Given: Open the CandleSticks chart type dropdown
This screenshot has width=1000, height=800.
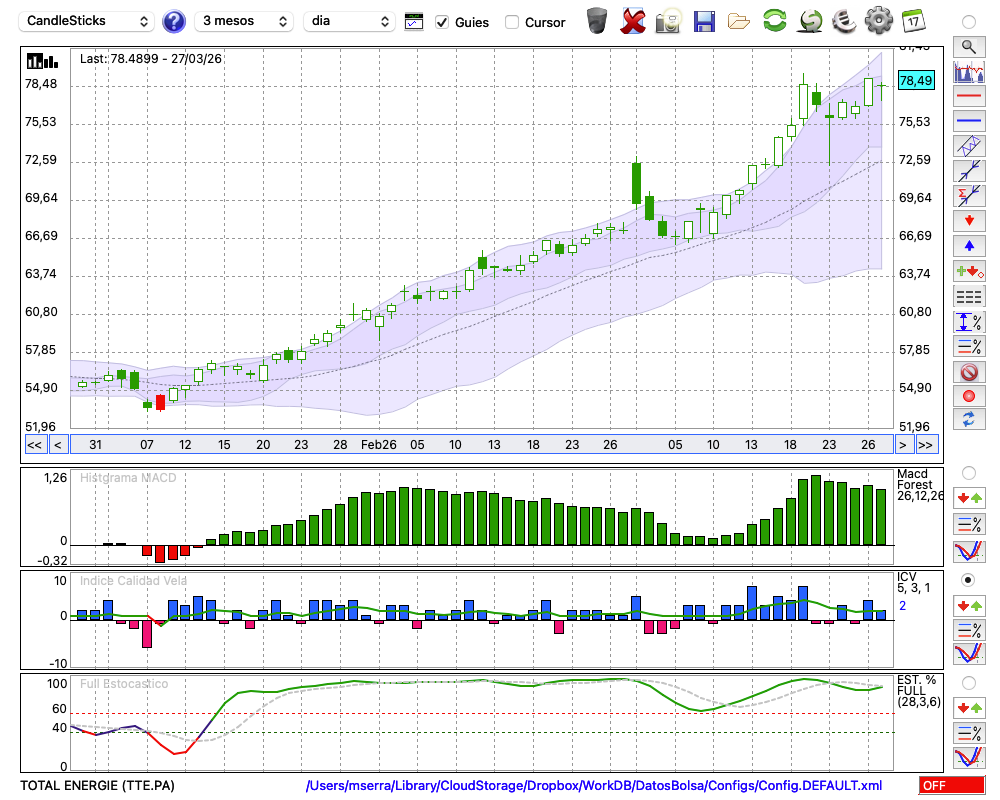Looking at the screenshot, I should click(88, 21).
